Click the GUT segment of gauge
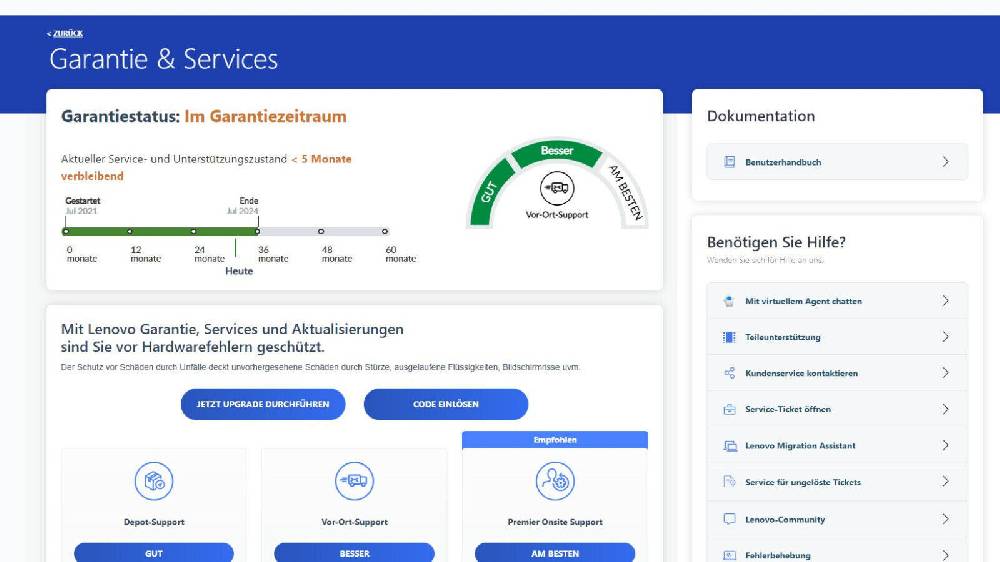Screen dimensions: 1000x562 click(491, 193)
